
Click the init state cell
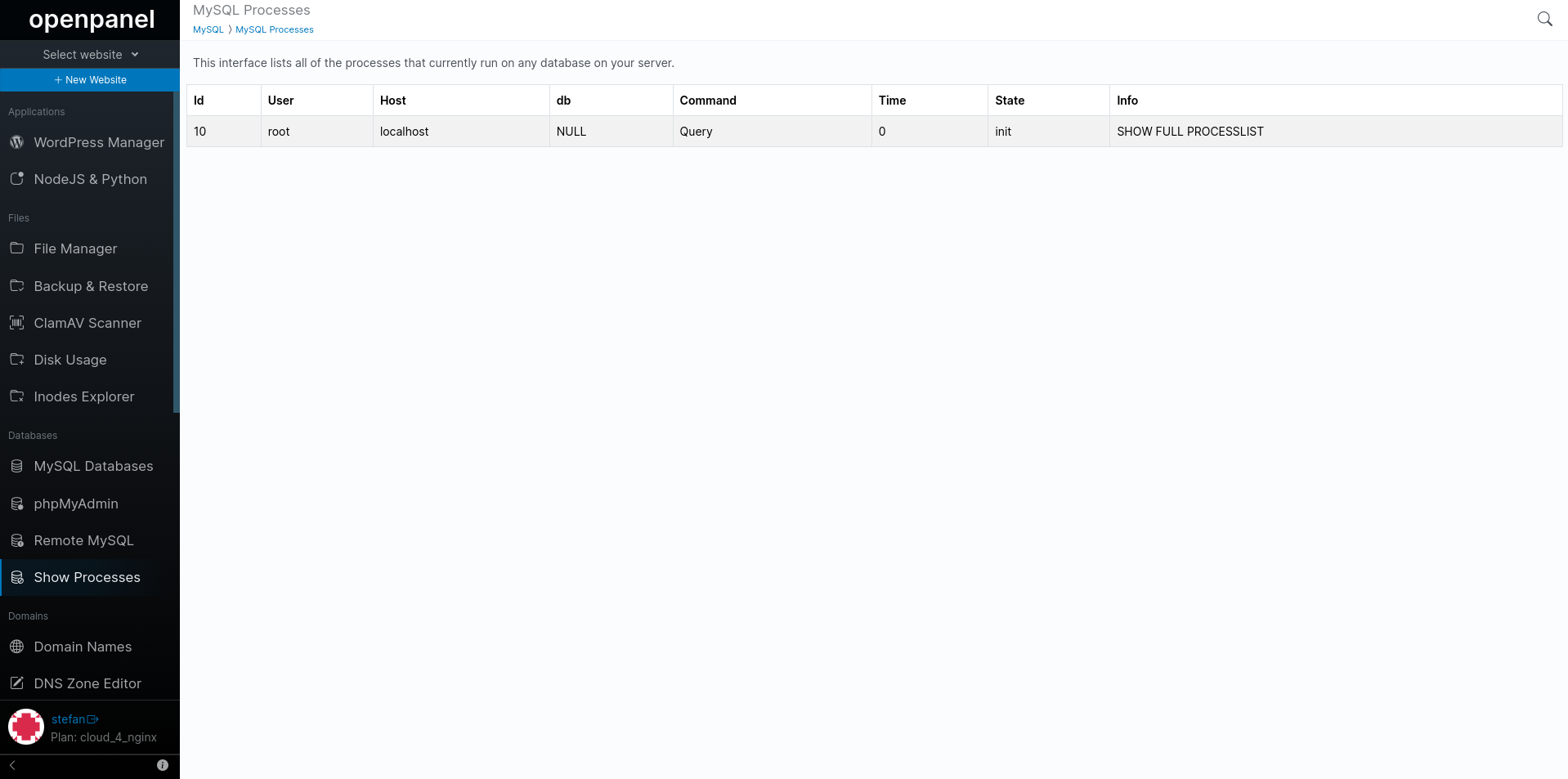(x=1048, y=132)
